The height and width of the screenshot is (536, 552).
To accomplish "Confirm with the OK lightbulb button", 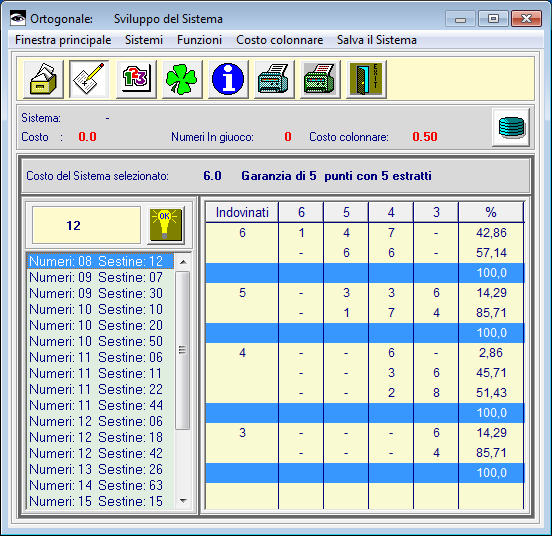I will pos(166,225).
